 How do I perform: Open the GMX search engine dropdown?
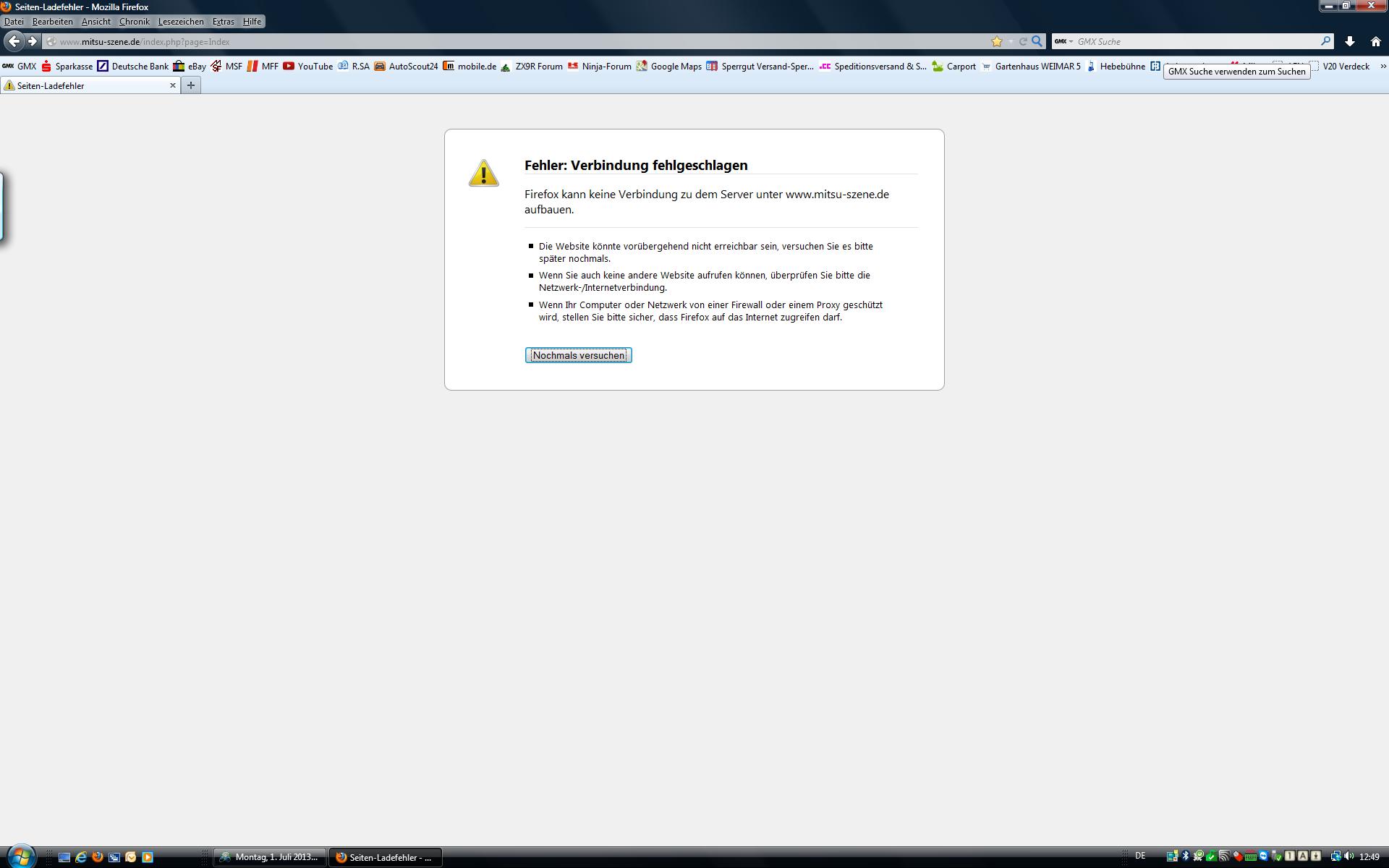(x=1063, y=41)
